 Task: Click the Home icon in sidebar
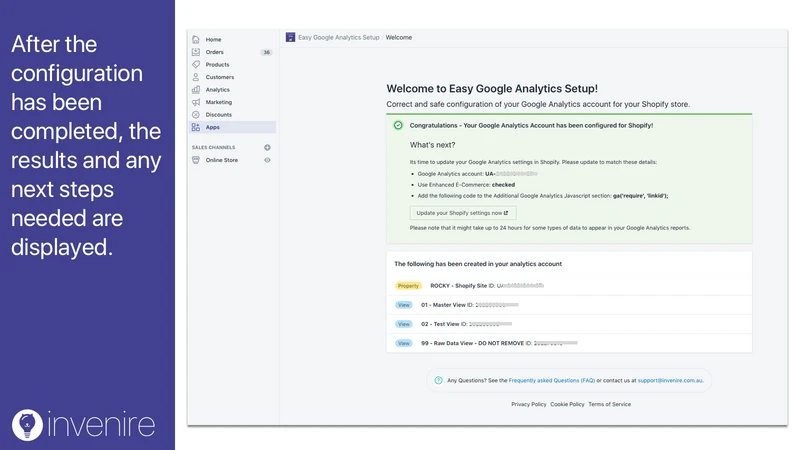pos(196,39)
